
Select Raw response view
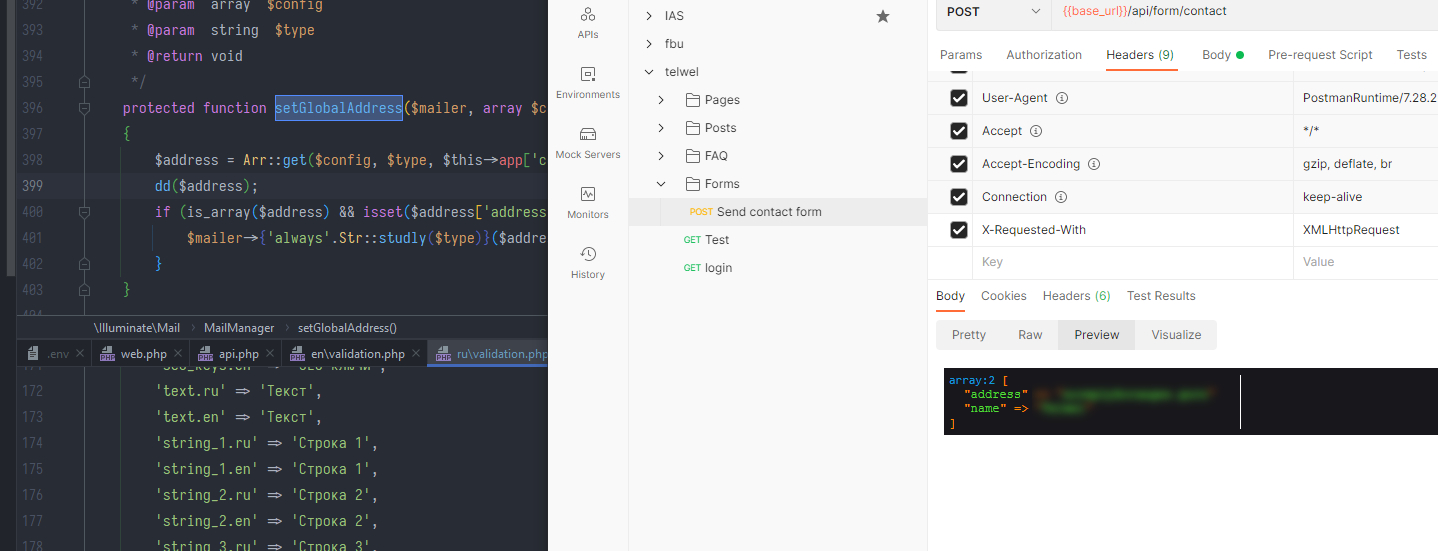(1030, 335)
